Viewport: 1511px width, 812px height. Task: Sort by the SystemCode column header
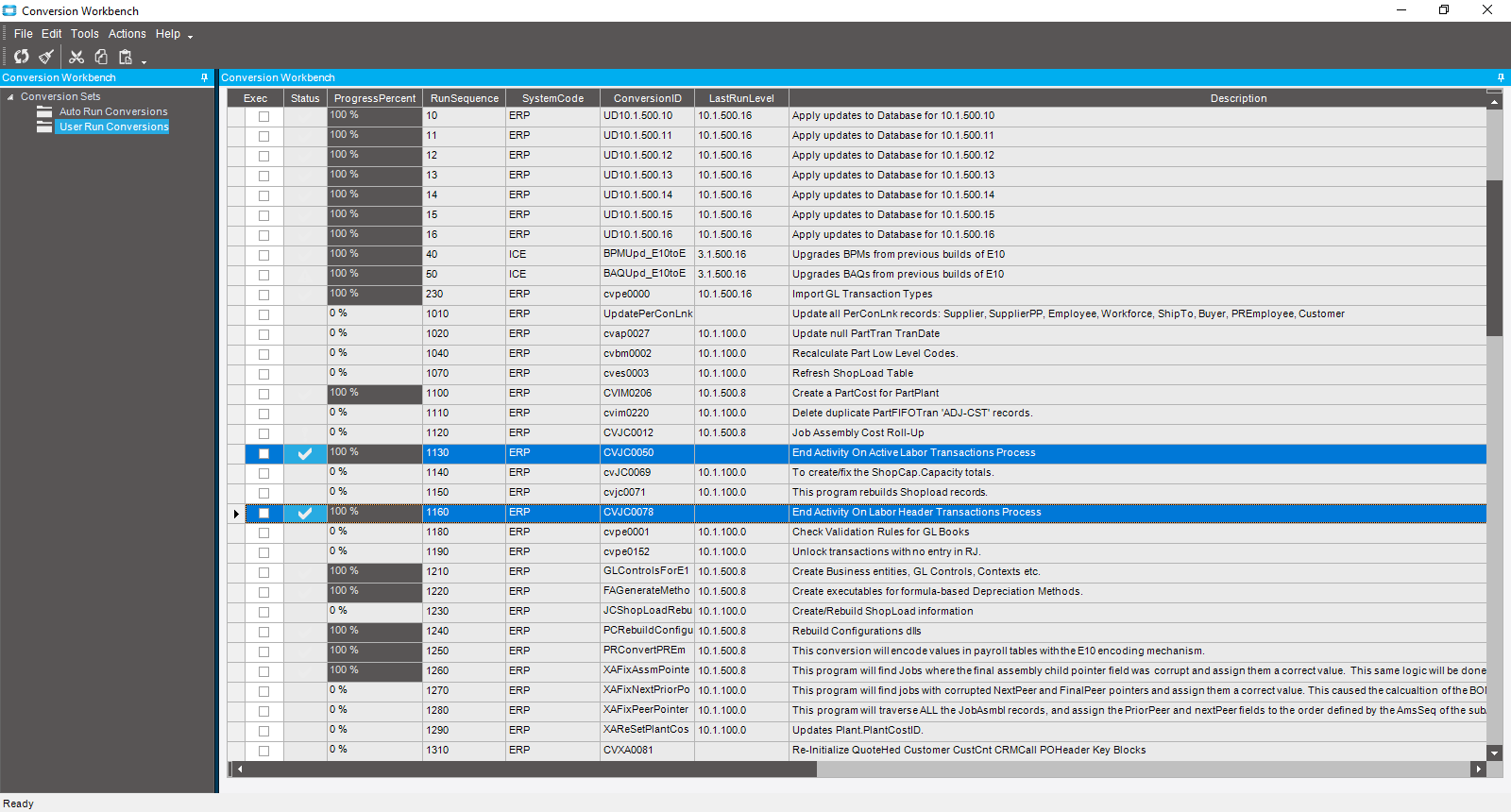pos(552,98)
